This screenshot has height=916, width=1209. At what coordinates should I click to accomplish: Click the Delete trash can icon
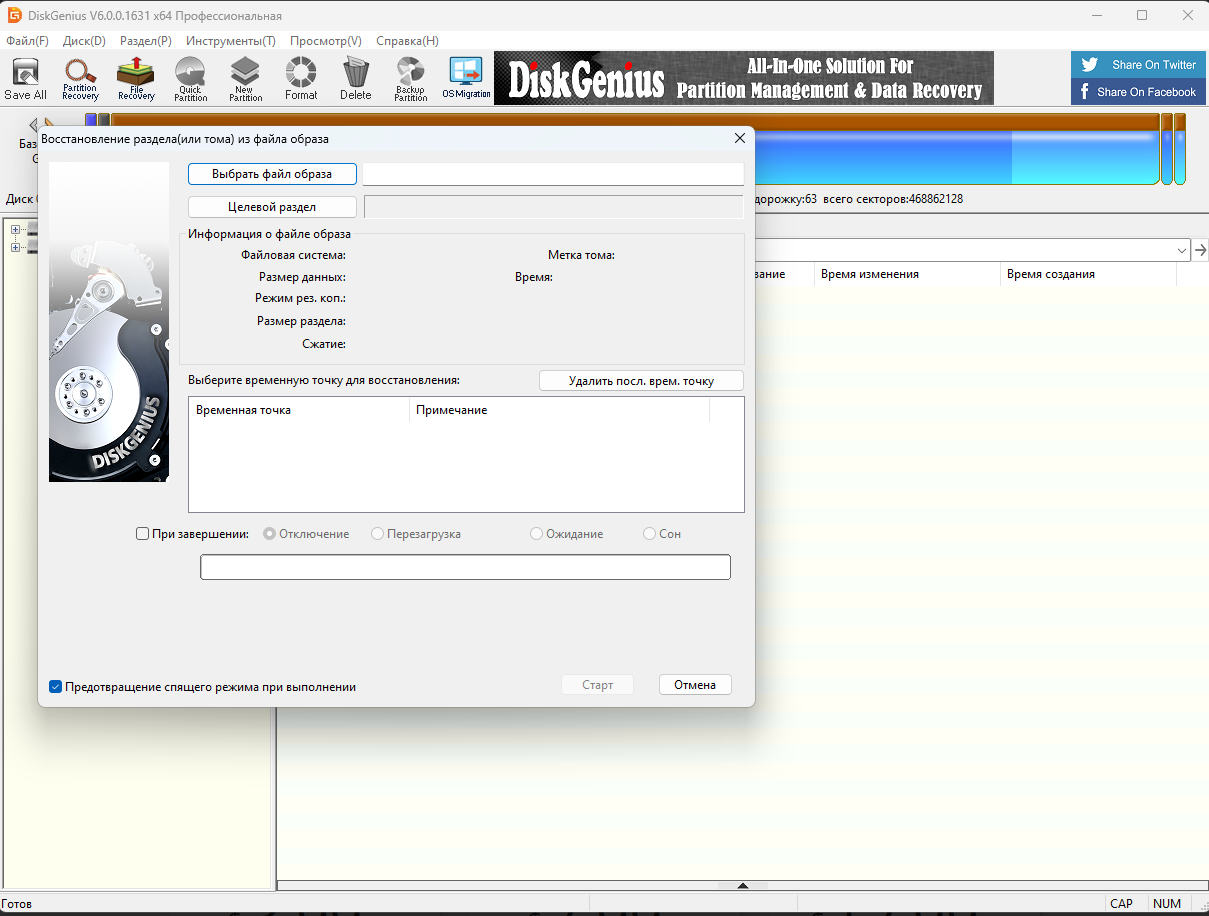point(355,78)
